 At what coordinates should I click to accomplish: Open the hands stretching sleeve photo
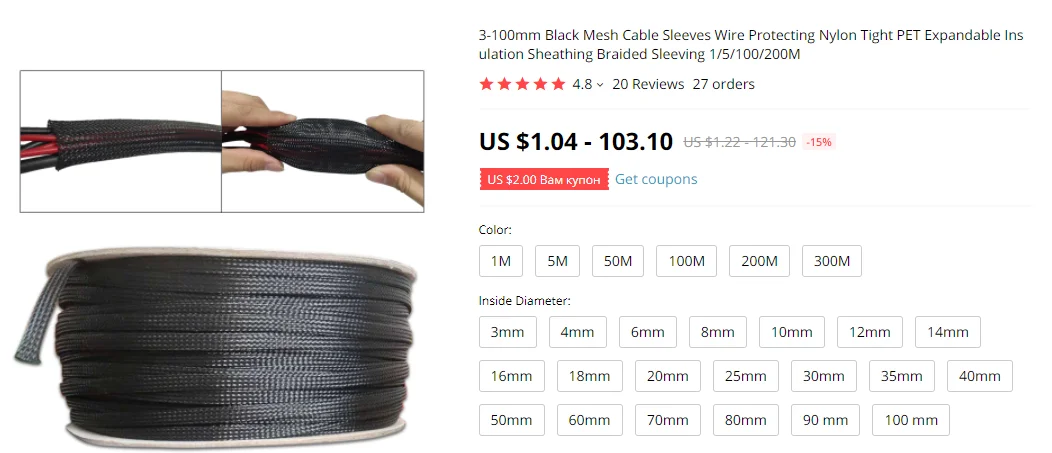323,142
